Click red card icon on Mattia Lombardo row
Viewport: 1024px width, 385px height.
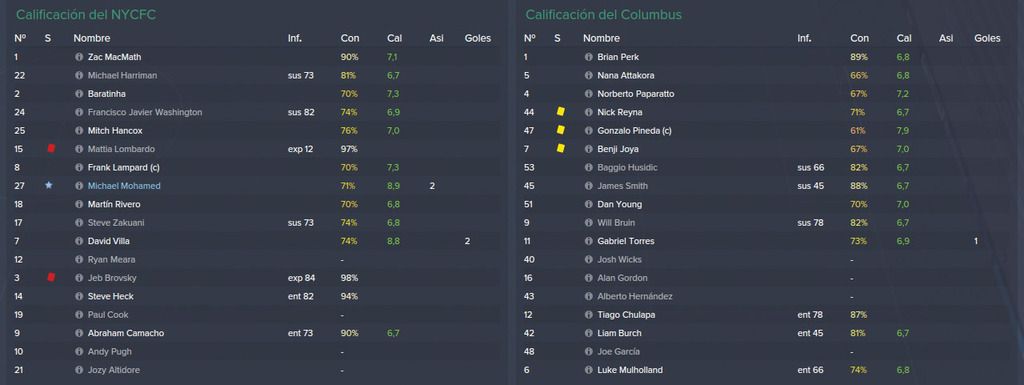coord(51,149)
